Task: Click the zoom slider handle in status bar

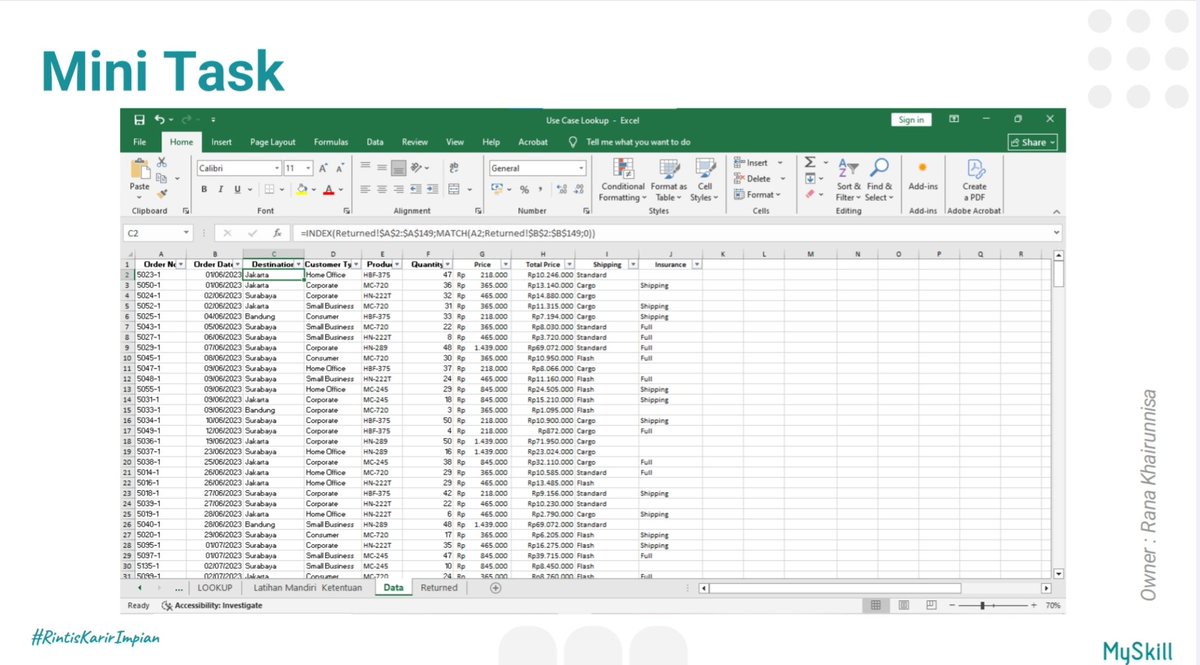Action: (x=984, y=605)
